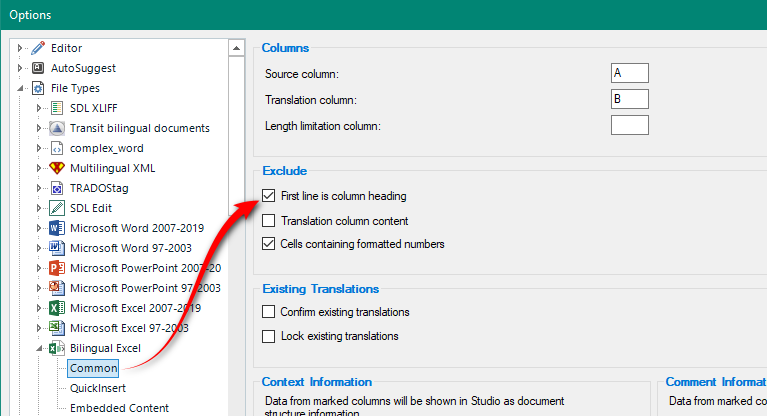Expand the AutoSuggest tree node
767x416 pixels.
[x=20, y=68]
